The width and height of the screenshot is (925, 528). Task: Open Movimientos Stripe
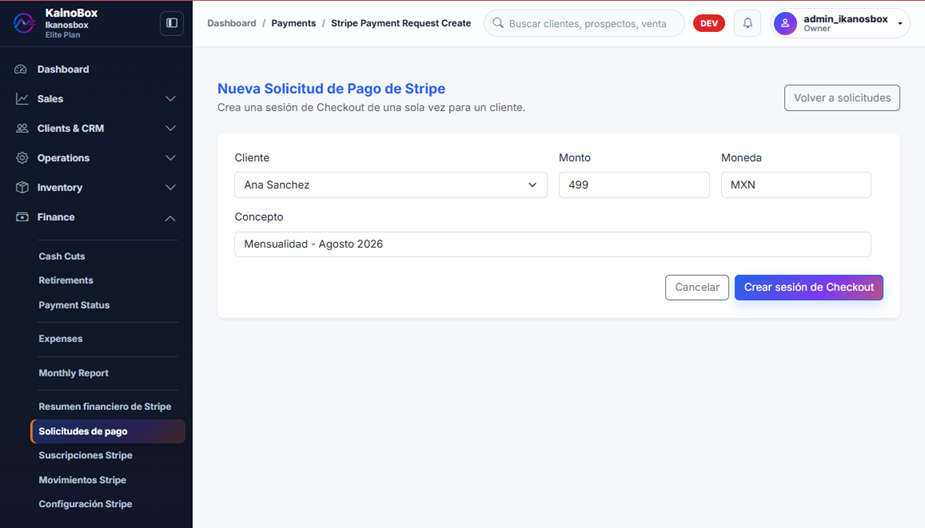coord(83,480)
